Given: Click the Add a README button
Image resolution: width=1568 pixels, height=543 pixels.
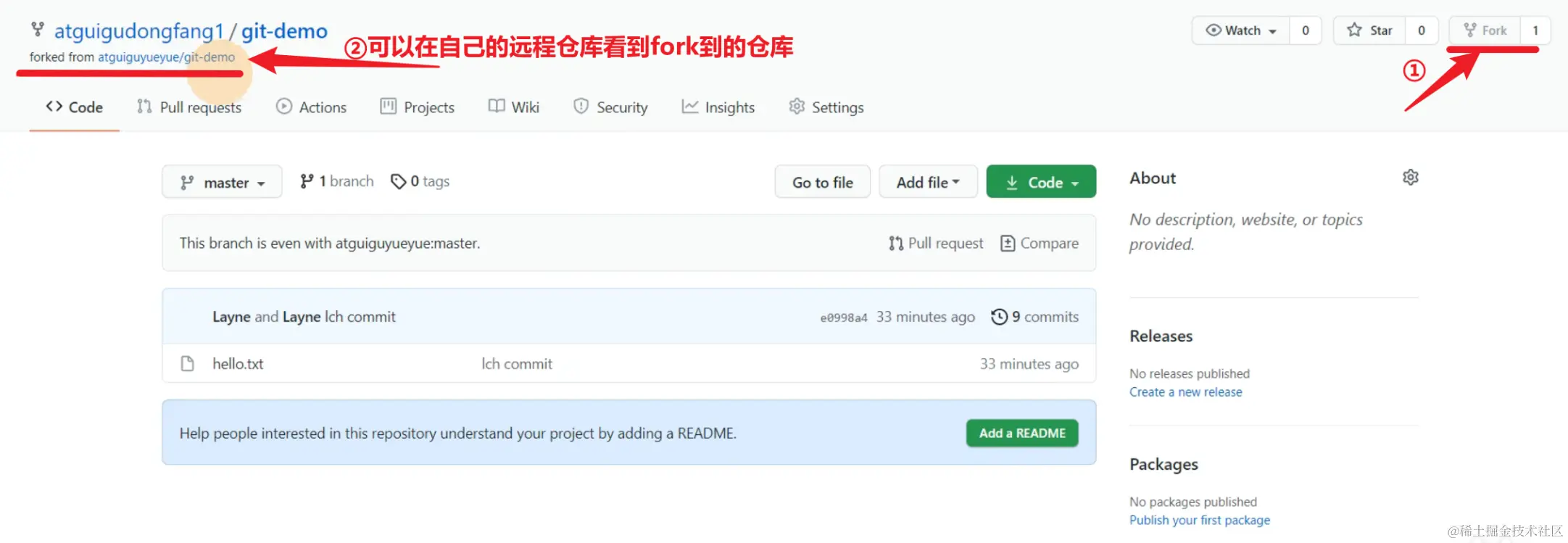Looking at the screenshot, I should click(1022, 434).
